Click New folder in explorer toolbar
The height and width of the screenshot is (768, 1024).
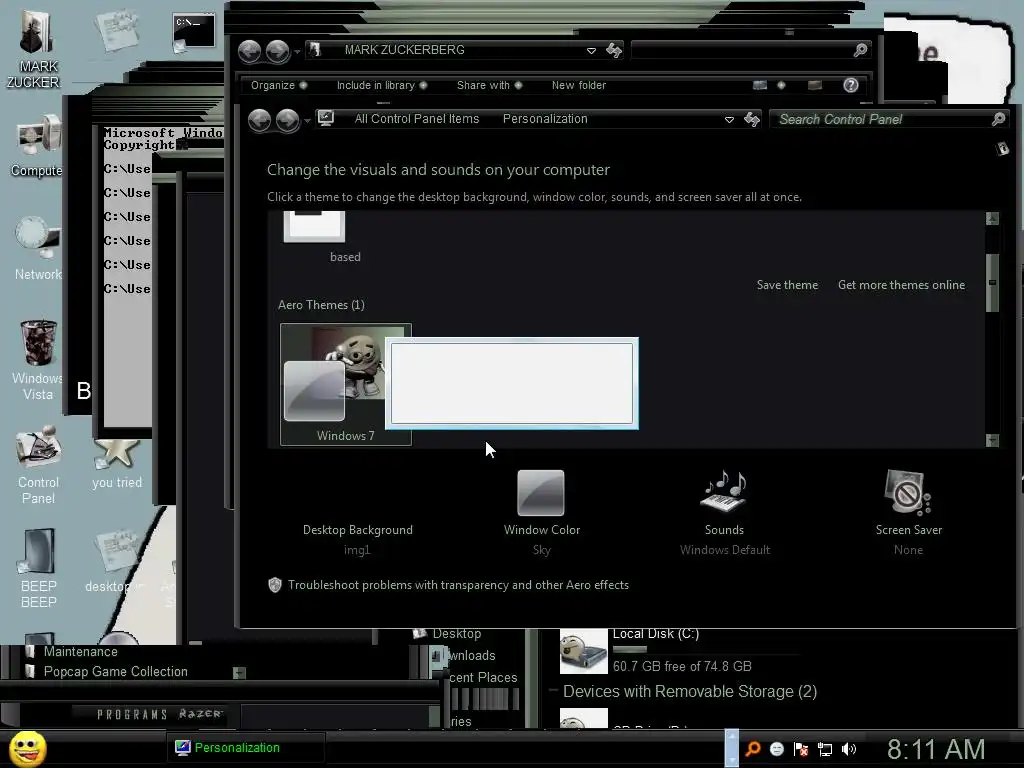pos(579,85)
